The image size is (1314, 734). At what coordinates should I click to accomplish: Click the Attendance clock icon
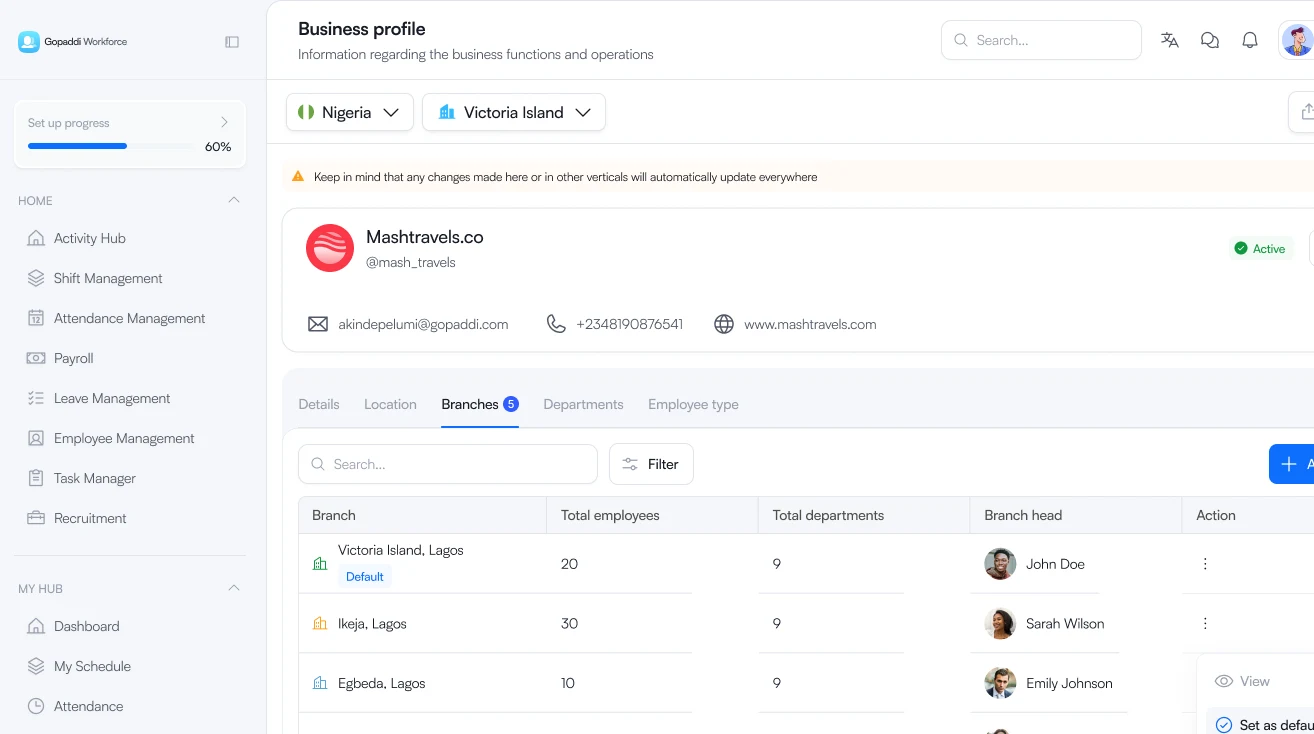click(x=36, y=706)
